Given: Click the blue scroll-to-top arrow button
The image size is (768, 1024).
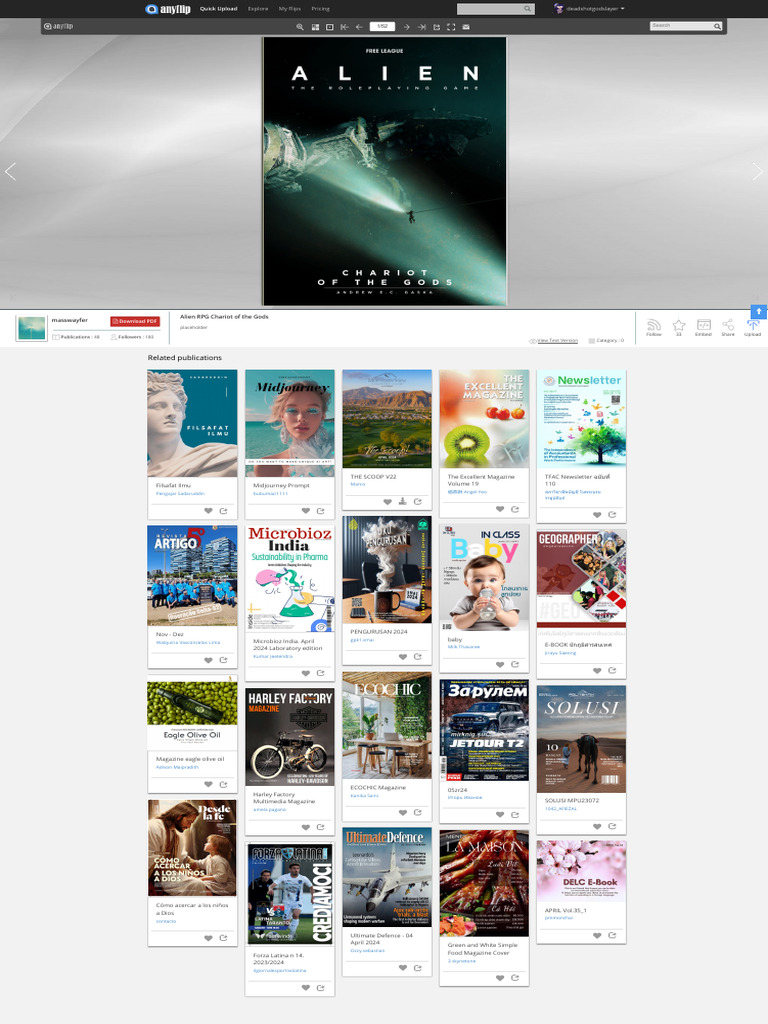Looking at the screenshot, I should pyautogui.click(x=758, y=312).
